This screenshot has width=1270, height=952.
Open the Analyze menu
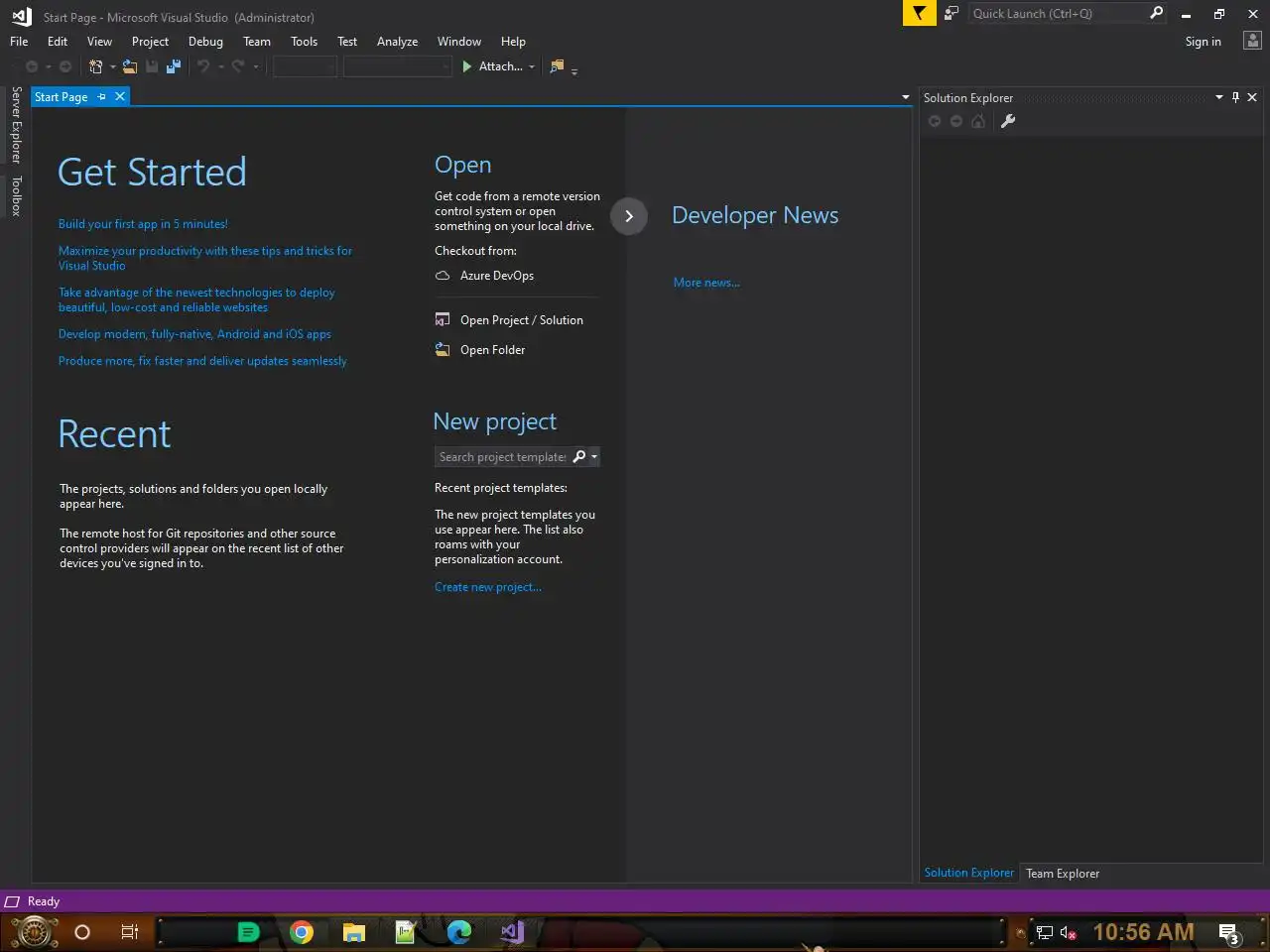point(397,42)
